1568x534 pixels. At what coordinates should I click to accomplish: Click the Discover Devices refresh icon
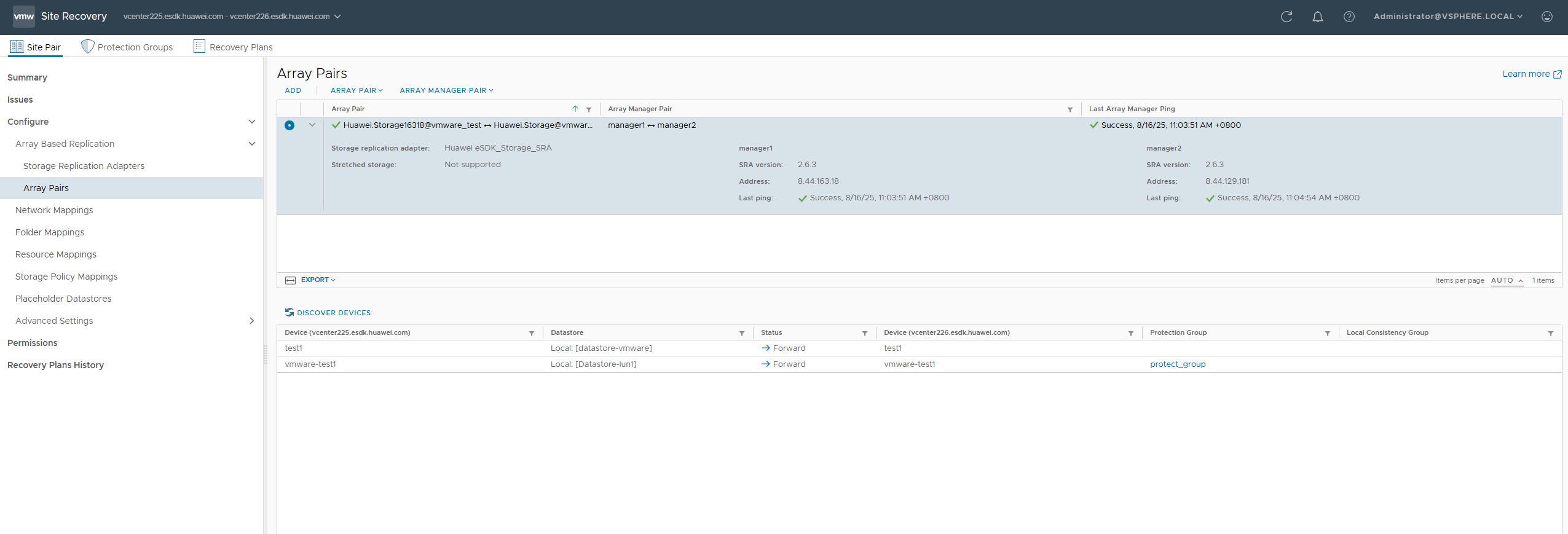coord(290,312)
